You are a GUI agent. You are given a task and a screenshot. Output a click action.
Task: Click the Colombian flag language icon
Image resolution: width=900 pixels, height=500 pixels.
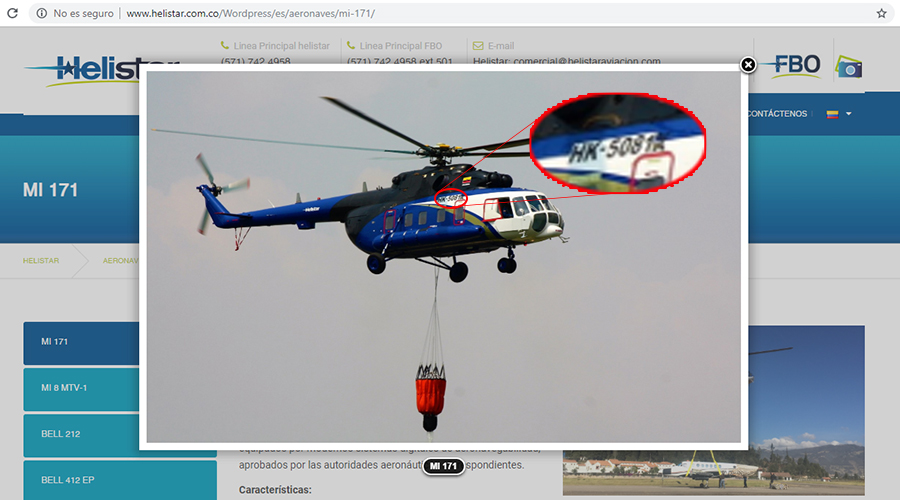click(x=832, y=114)
